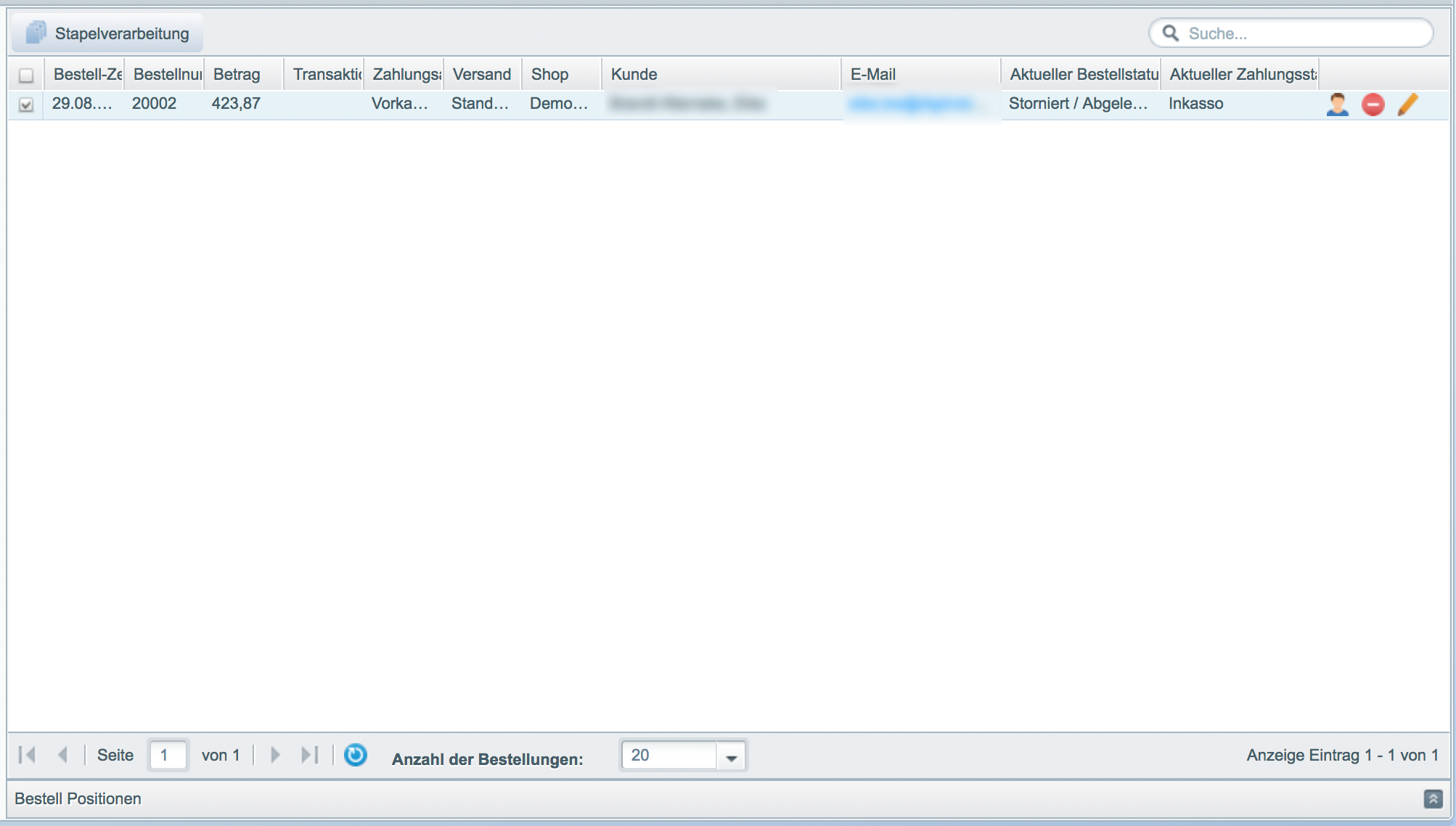1456x826 pixels.
Task: Sort by the Betrag column header
Action: (x=244, y=74)
